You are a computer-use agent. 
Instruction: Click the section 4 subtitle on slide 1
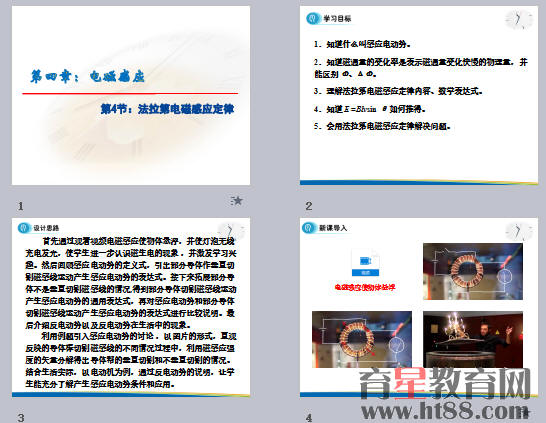[167, 109]
